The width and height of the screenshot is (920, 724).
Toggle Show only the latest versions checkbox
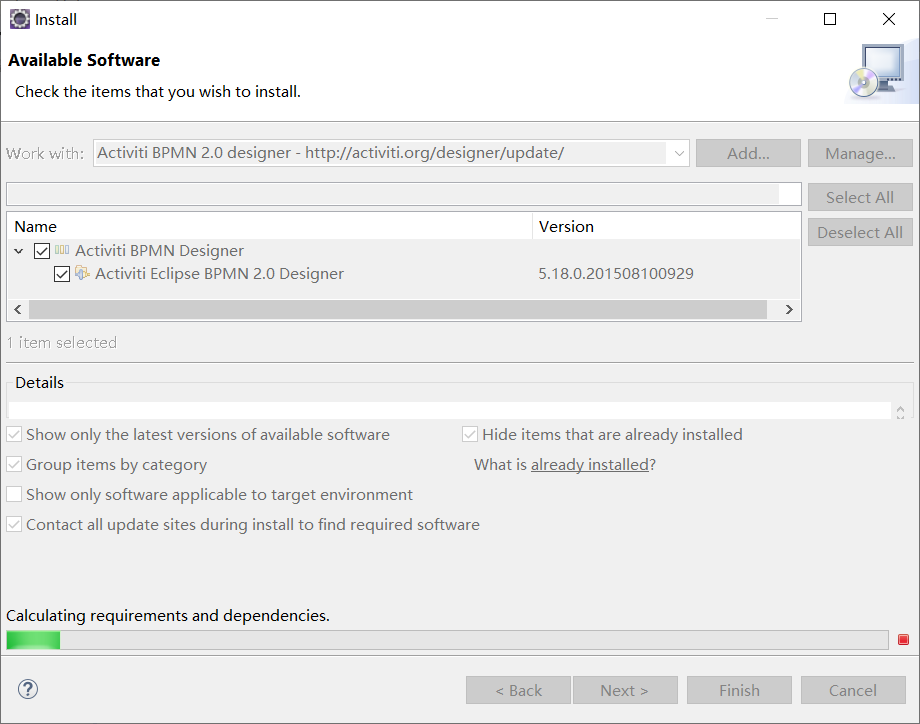[x=14, y=435]
